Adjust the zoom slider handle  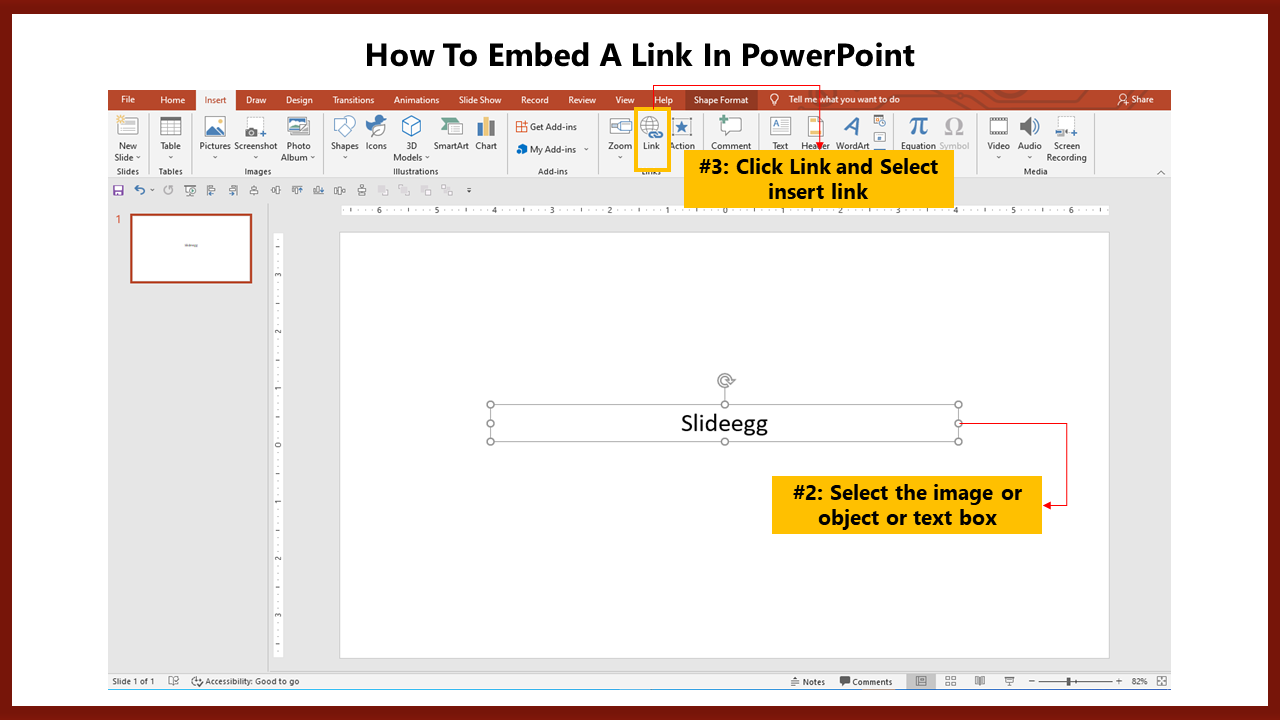tap(1068, 681)
